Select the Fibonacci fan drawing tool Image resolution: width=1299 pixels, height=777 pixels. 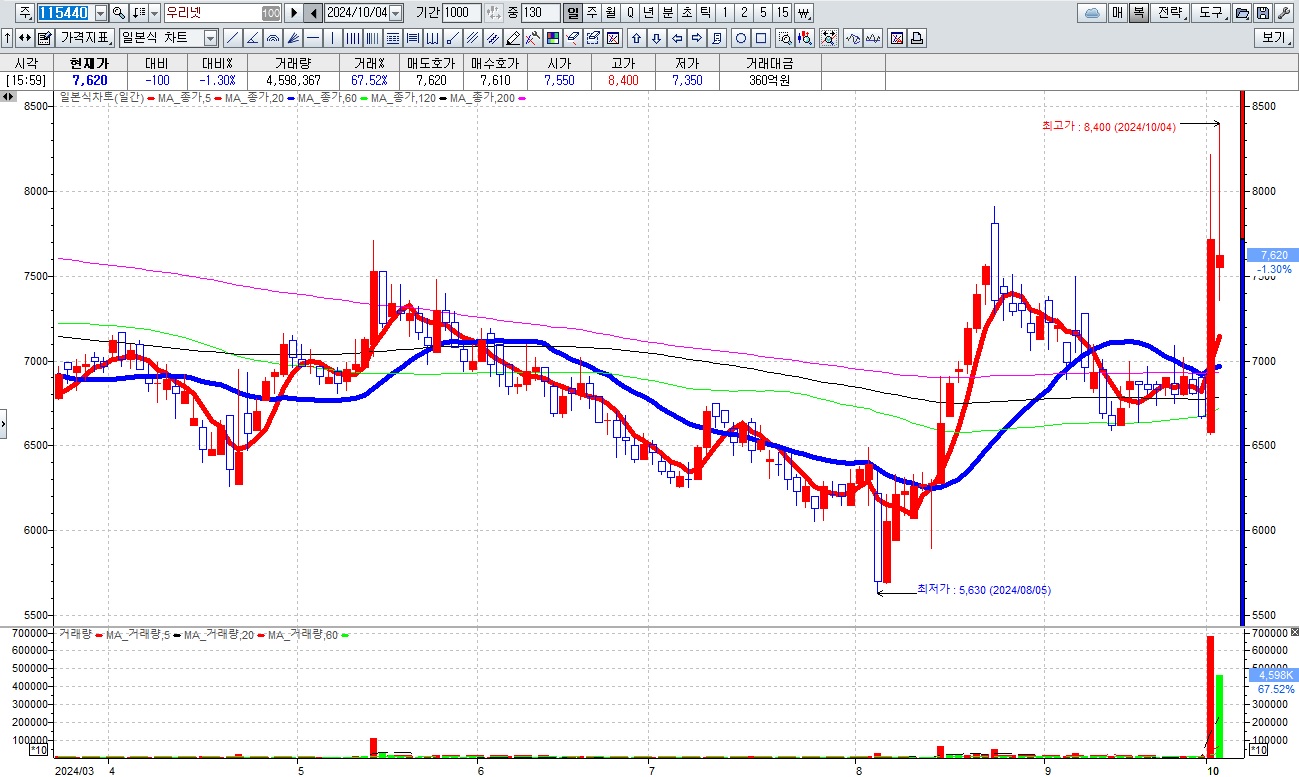pos(293,38)
